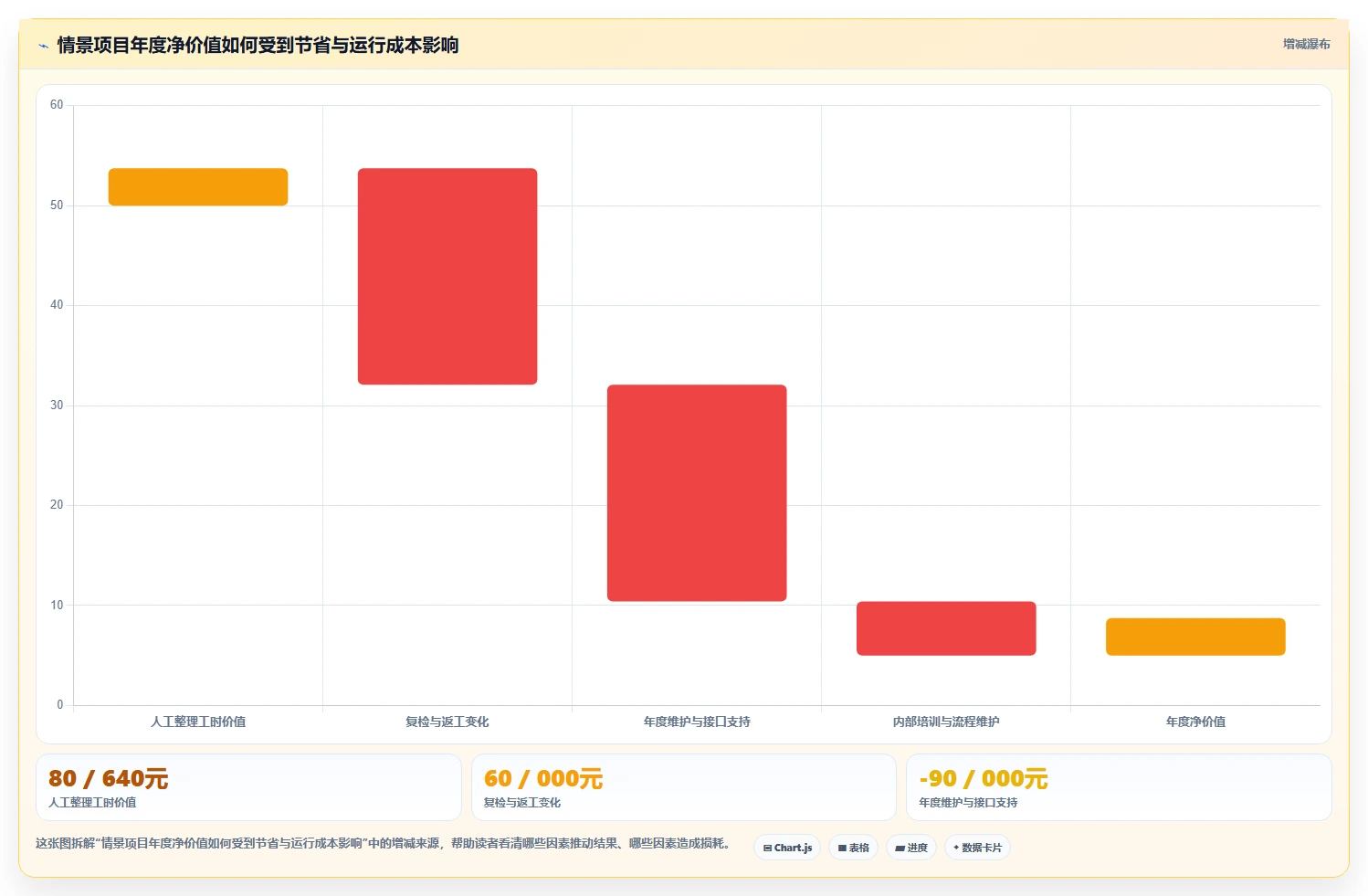Open the 60 / 000元 data card

click(x=683, y=787)
